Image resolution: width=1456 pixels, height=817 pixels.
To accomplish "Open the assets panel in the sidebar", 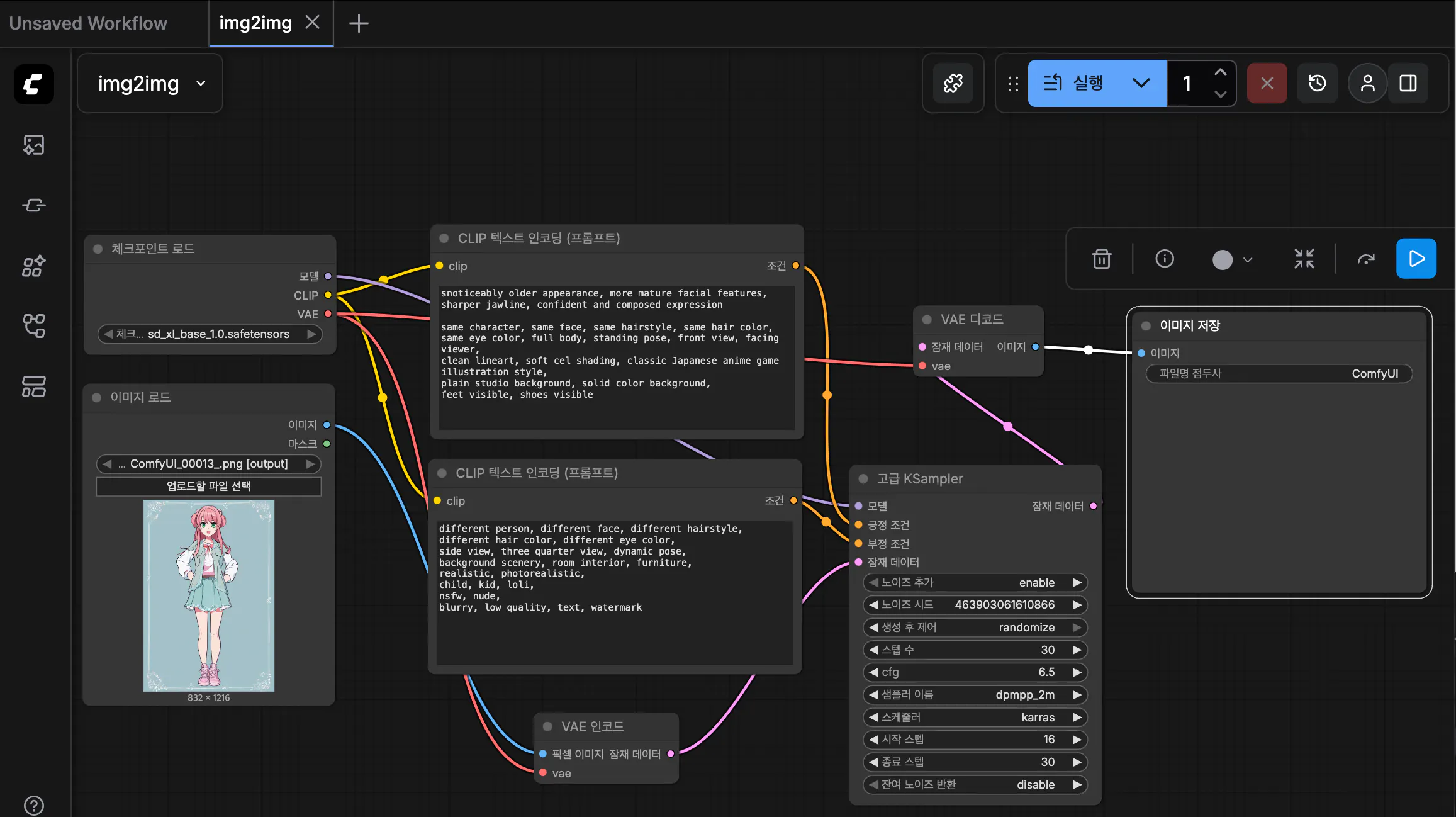I will point(34,145).
